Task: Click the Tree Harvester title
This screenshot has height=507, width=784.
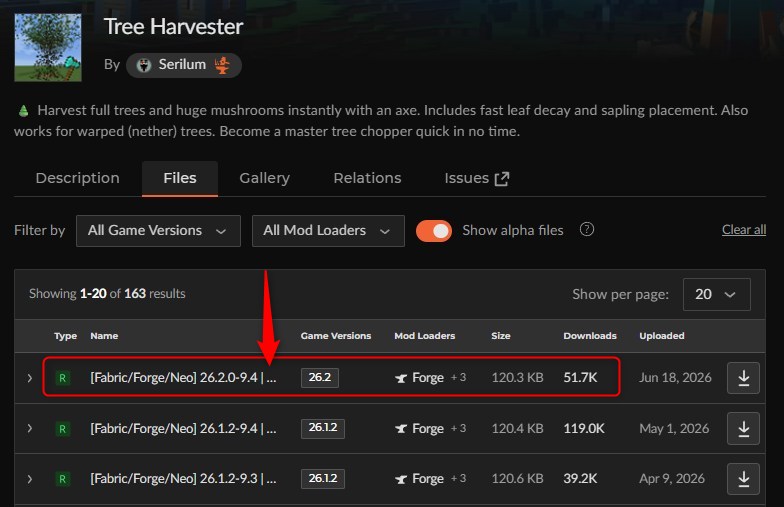Action: (173, 27)
